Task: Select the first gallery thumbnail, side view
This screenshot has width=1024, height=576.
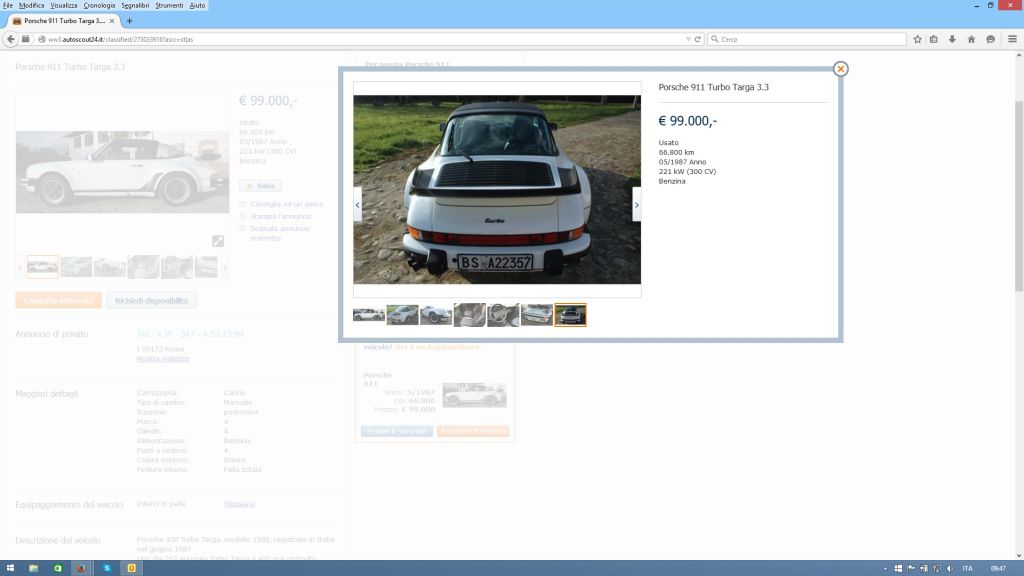Action: pos(369,315)
